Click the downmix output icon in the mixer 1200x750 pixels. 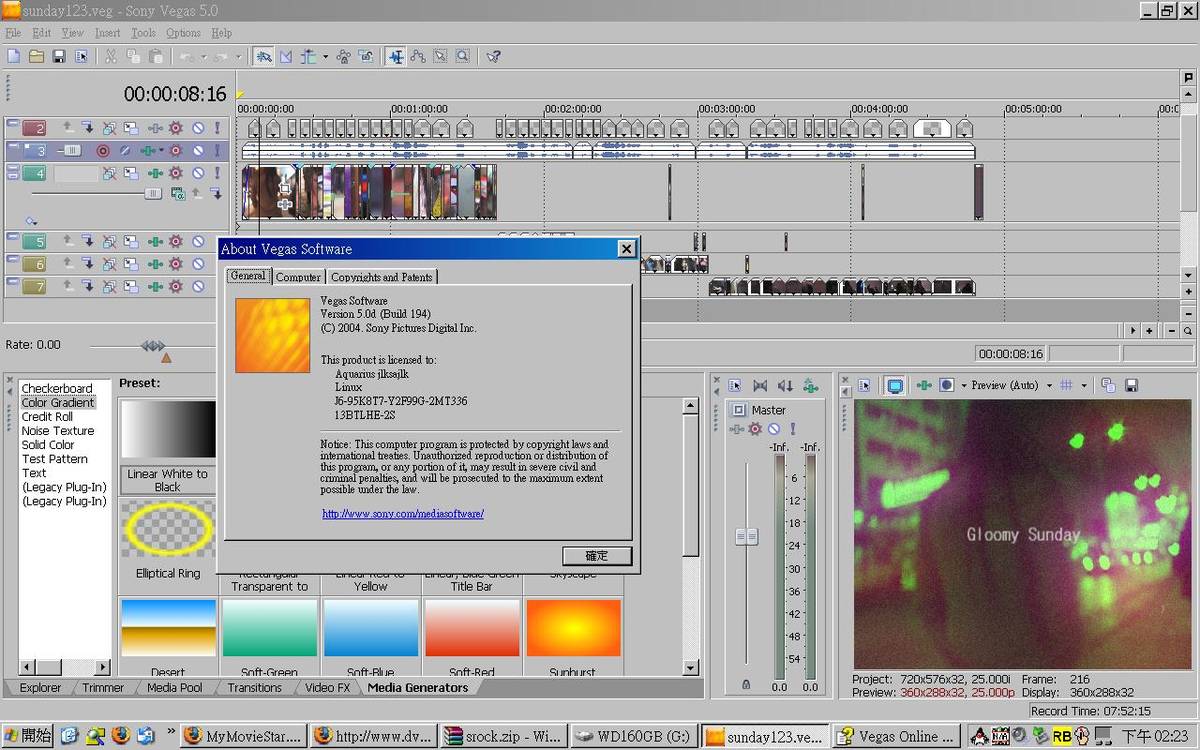pyautogui.click(x=759, y=385)
